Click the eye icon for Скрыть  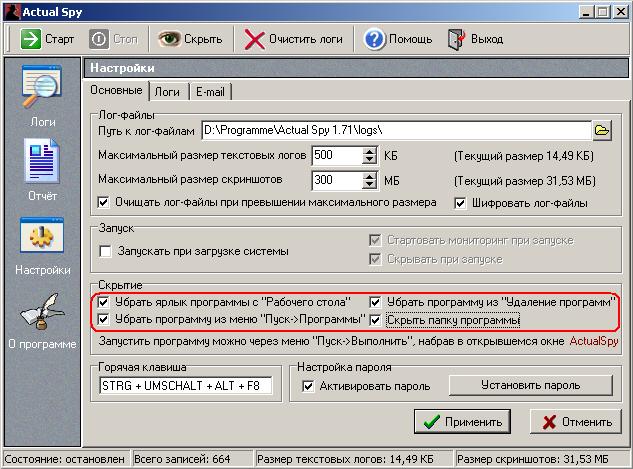[x=169, y=39]
